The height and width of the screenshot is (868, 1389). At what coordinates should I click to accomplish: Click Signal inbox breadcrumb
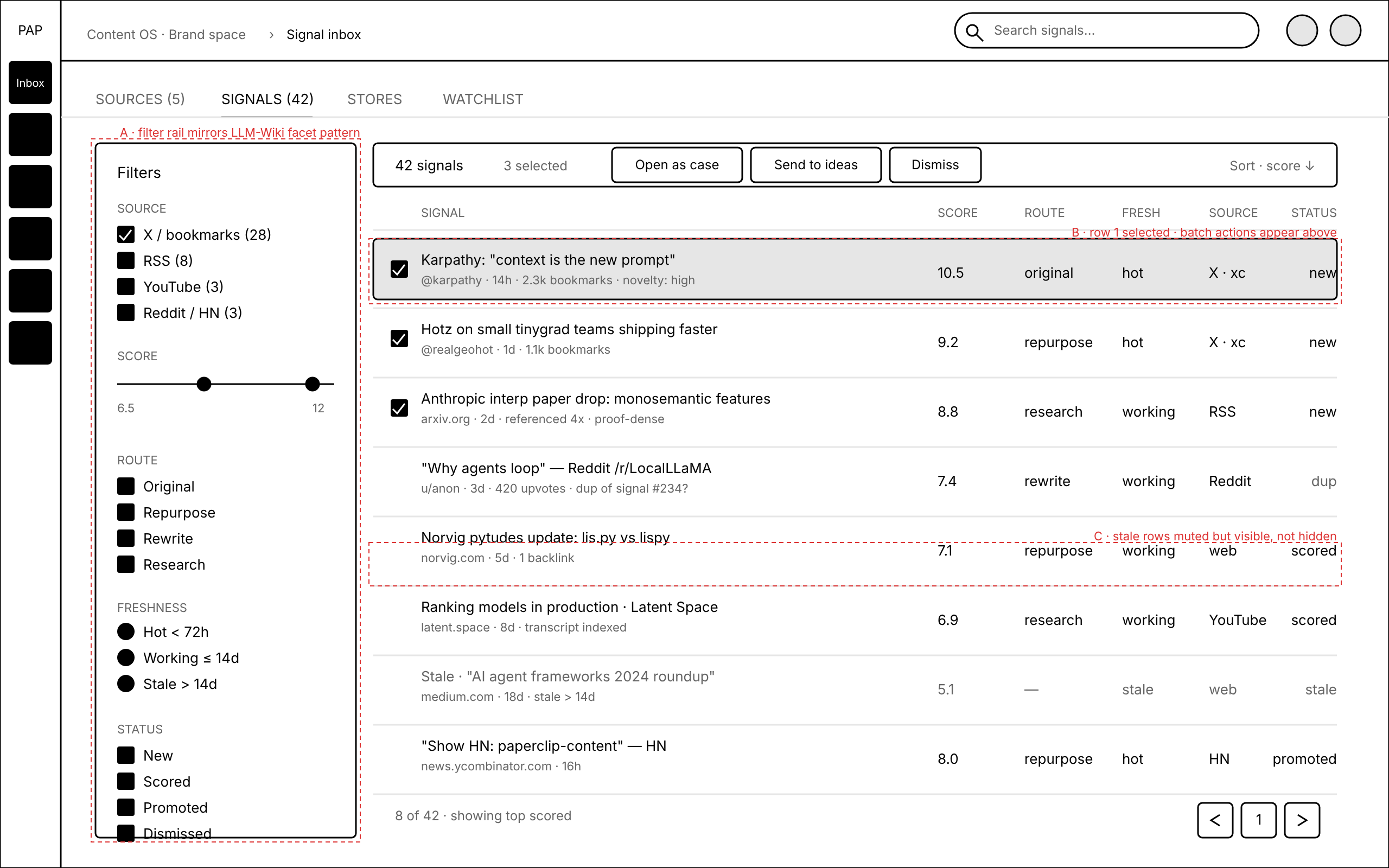point(324,34)
